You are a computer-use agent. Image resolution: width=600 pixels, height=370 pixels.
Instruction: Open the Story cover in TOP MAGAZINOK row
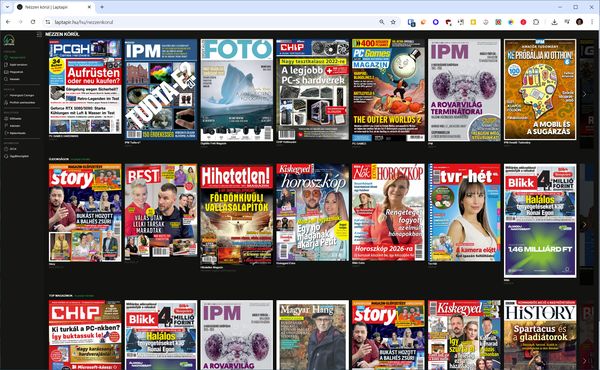click(x=388, y=335)
